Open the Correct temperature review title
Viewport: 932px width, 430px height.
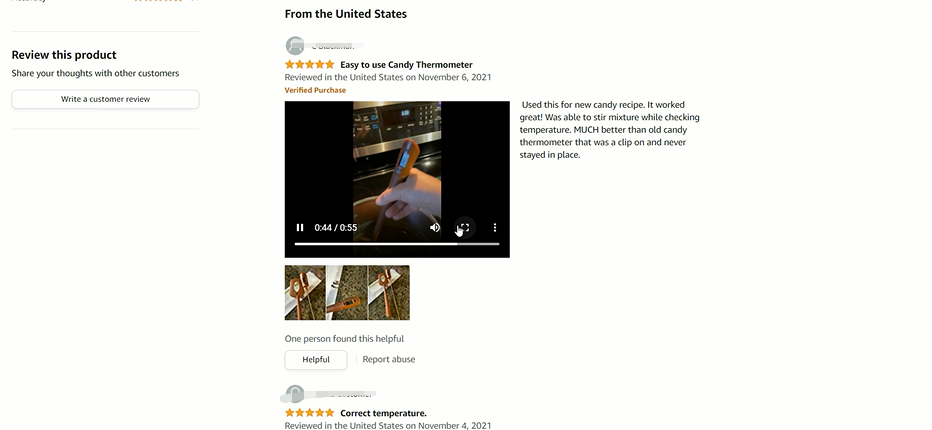pyautogui.click(x=383, y=413)
